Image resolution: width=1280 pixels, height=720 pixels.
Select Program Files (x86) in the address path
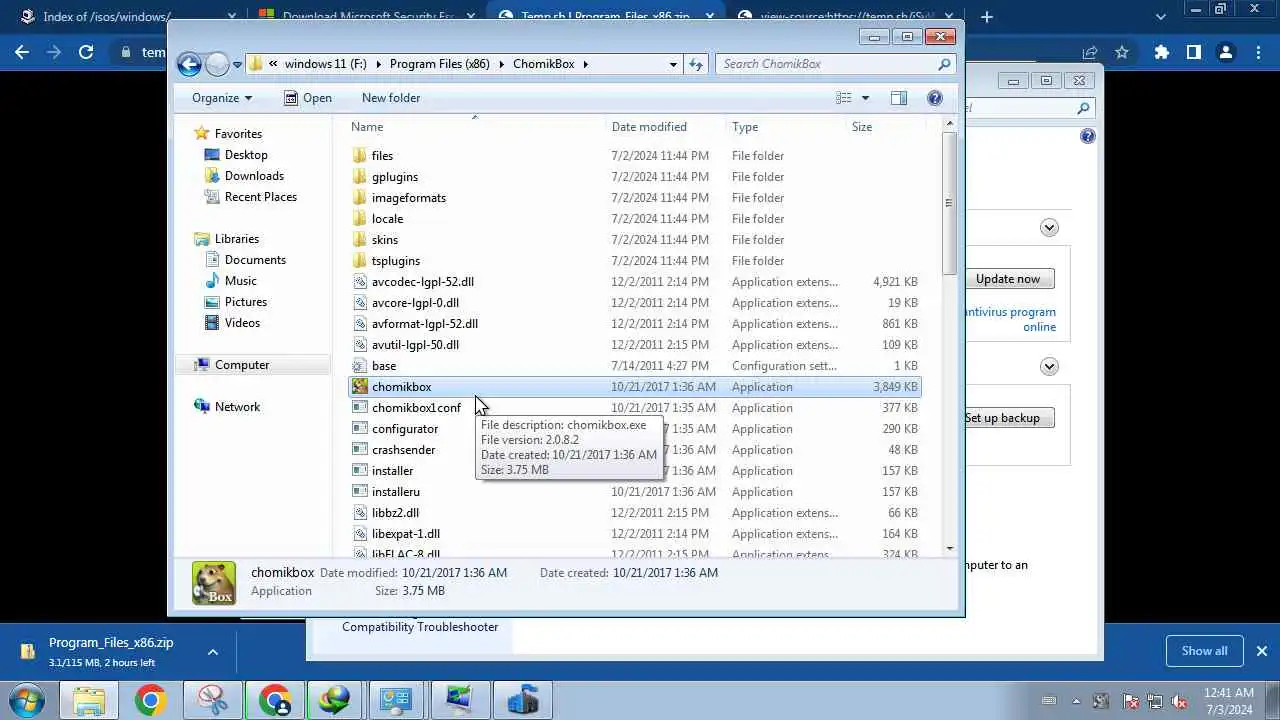(x=440, y=64)
